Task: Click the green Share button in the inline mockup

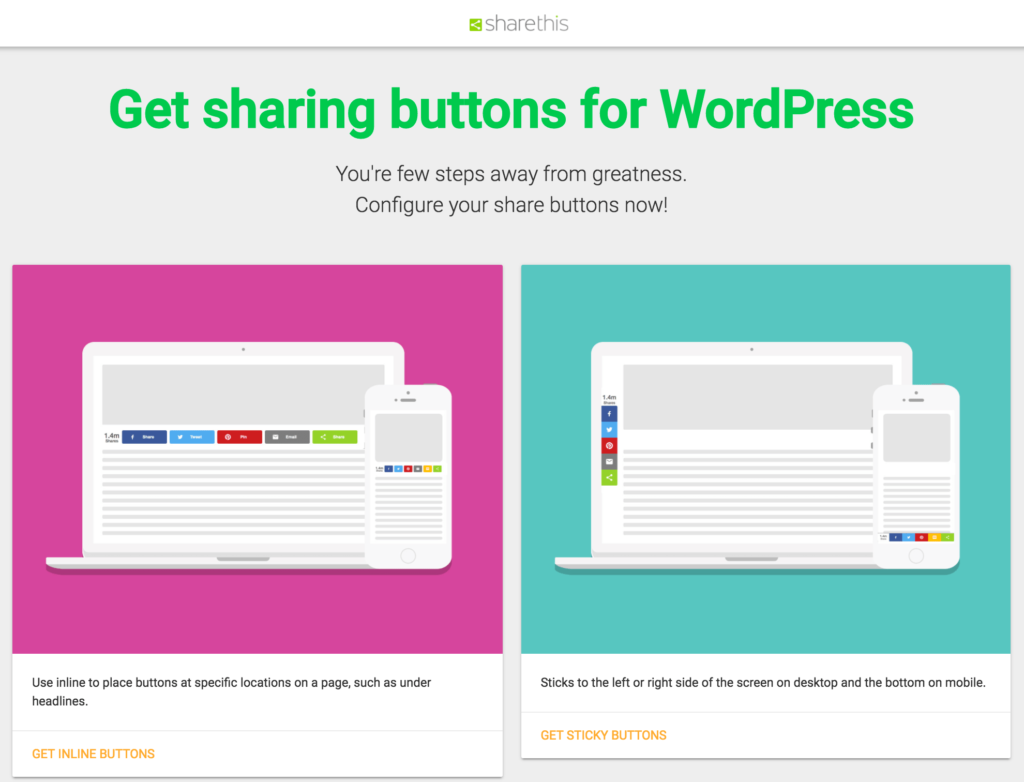Action: point(334,437)
